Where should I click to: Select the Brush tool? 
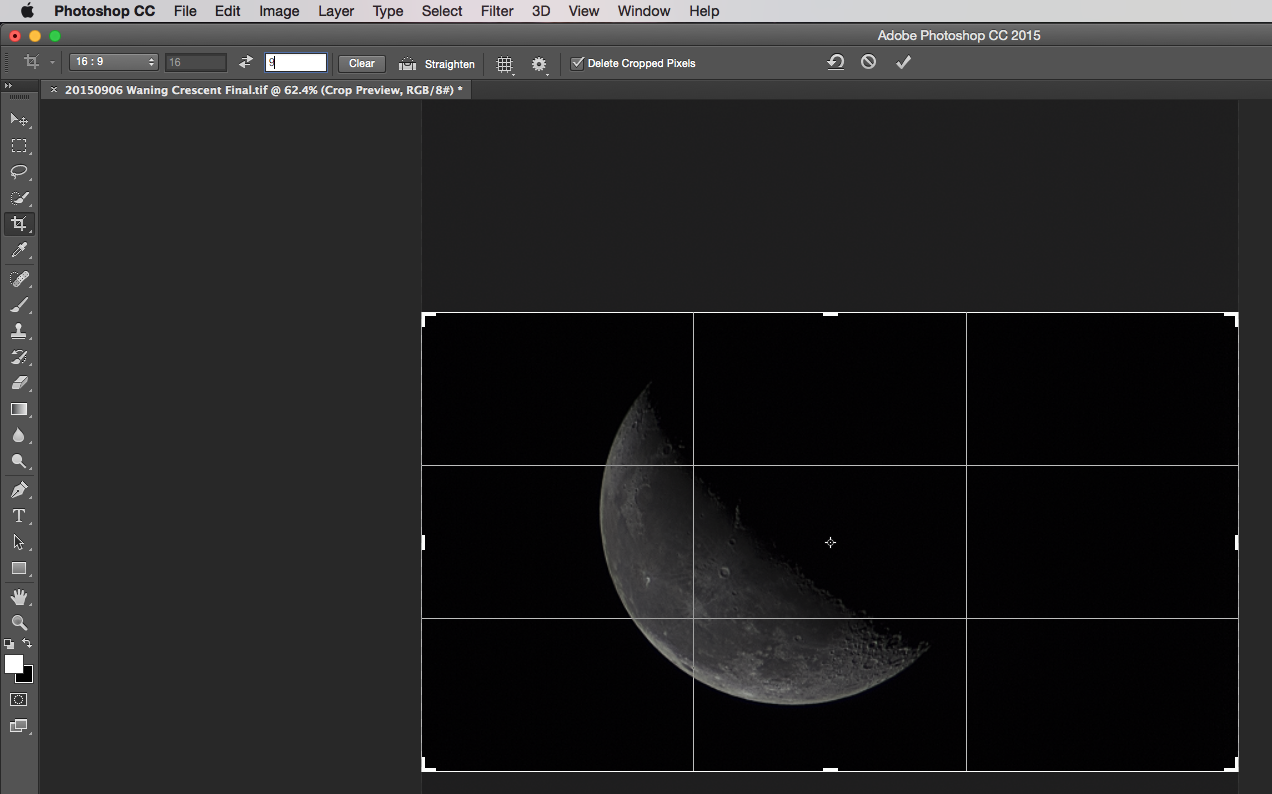point(19,305)
